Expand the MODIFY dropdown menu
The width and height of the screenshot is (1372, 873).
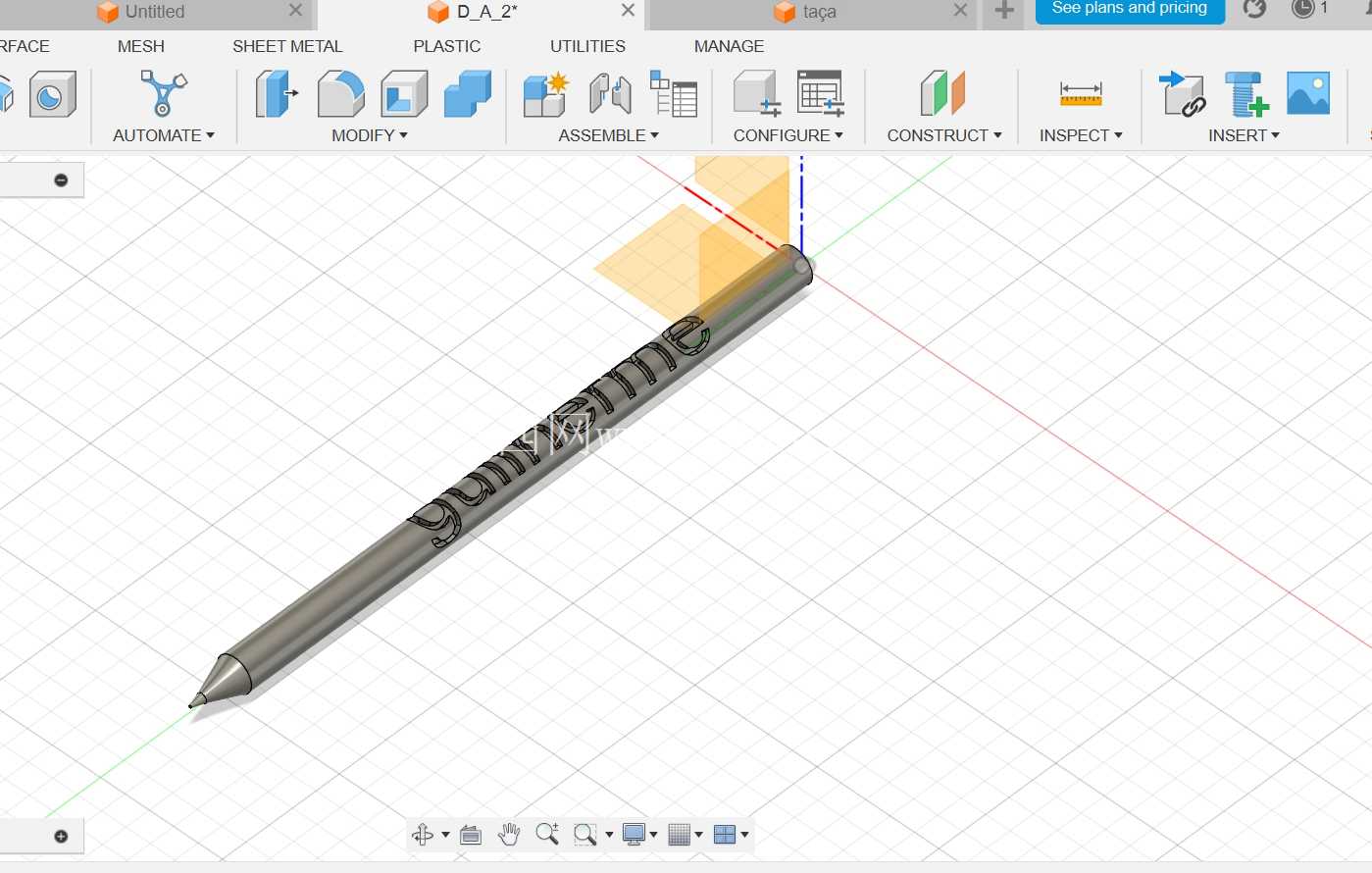[370, 135]
